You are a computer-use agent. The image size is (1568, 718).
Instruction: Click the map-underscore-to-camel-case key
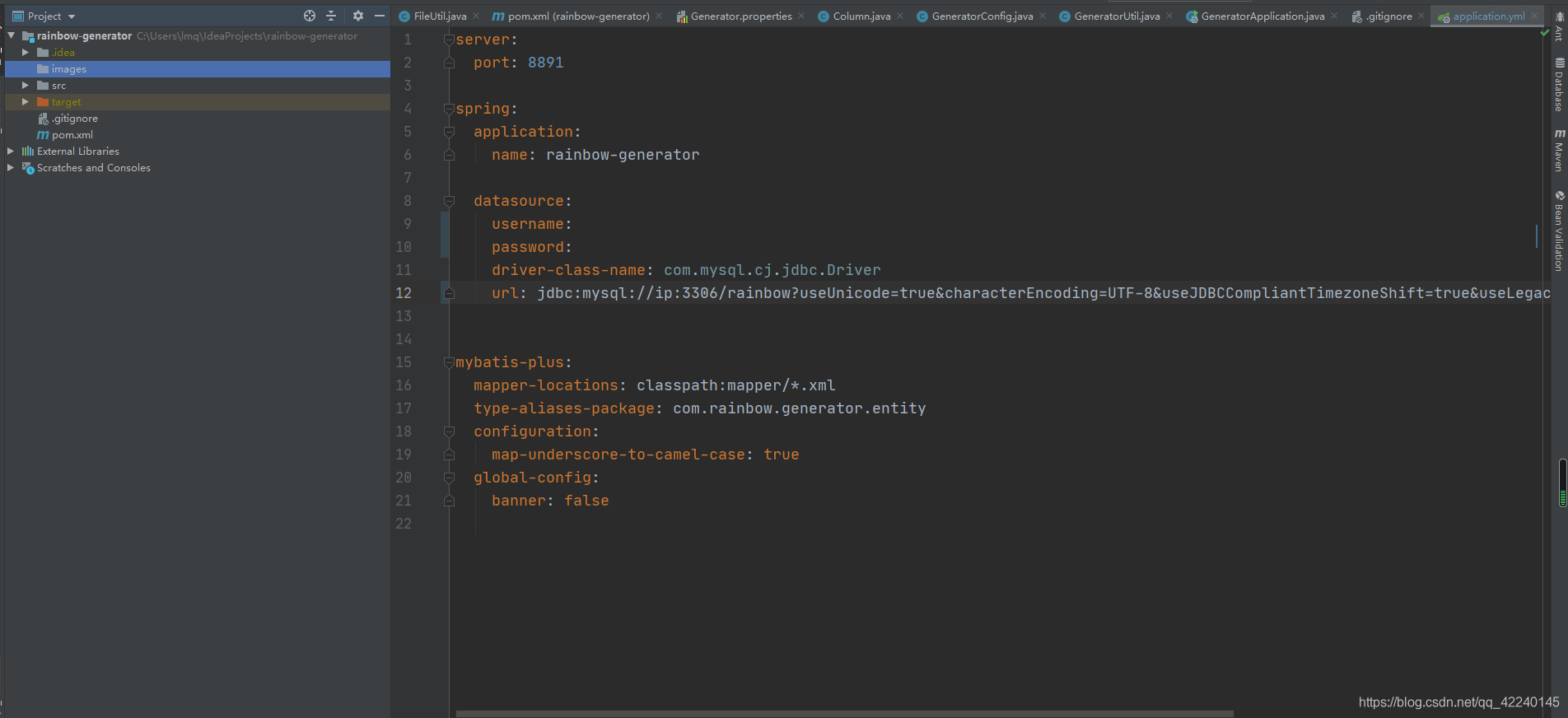(x=618, y=455)
